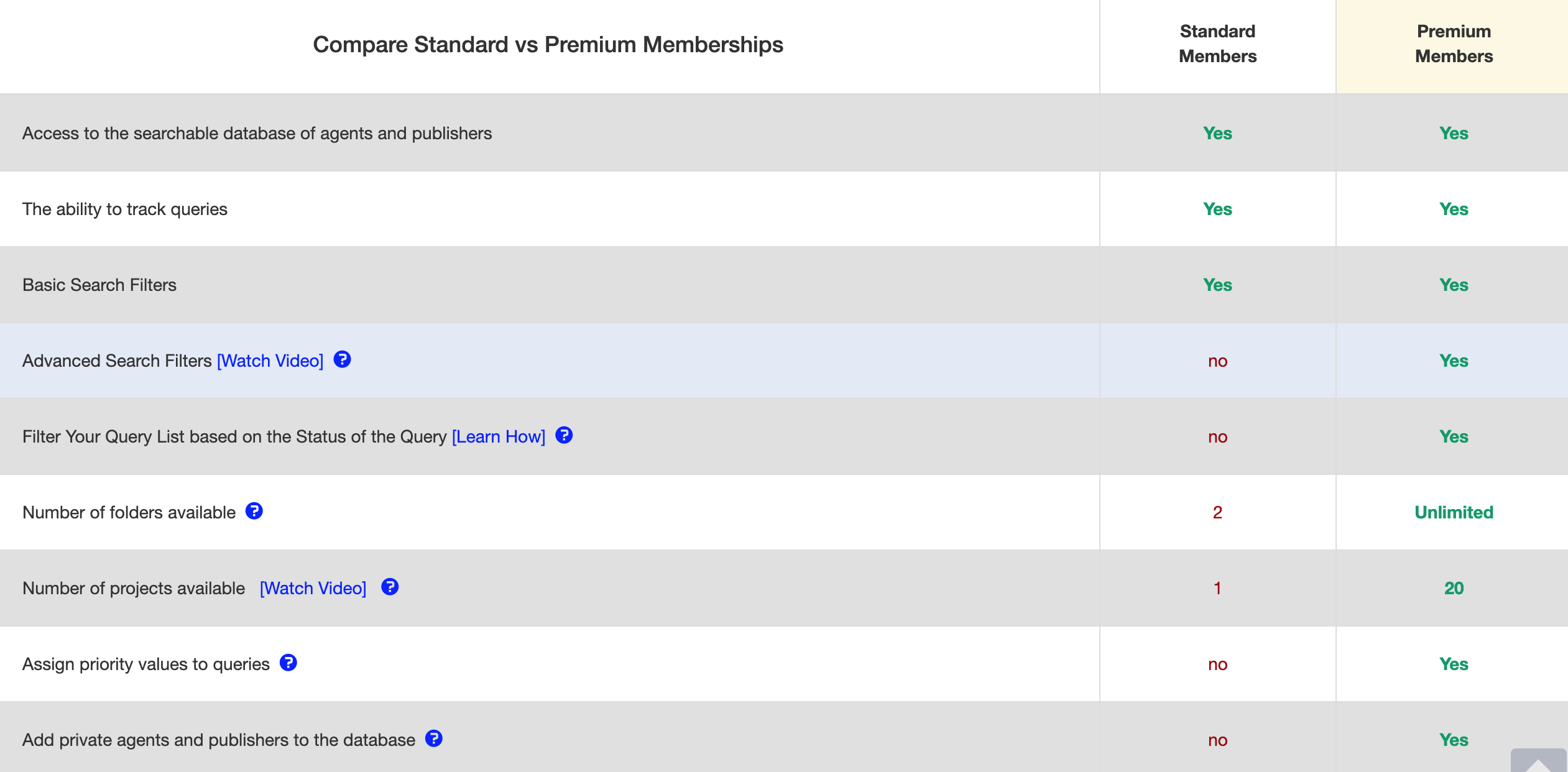1568x772 pixels.
Task: Click help icon next to Number of projects available
Action: click(x=389, y=587)
